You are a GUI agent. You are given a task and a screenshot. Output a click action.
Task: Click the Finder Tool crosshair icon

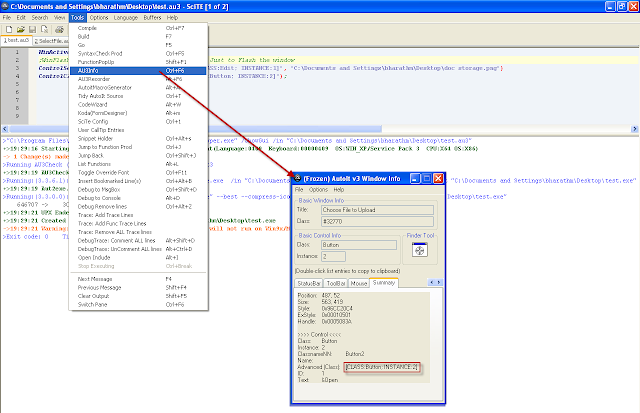click(x=420, y=250)
